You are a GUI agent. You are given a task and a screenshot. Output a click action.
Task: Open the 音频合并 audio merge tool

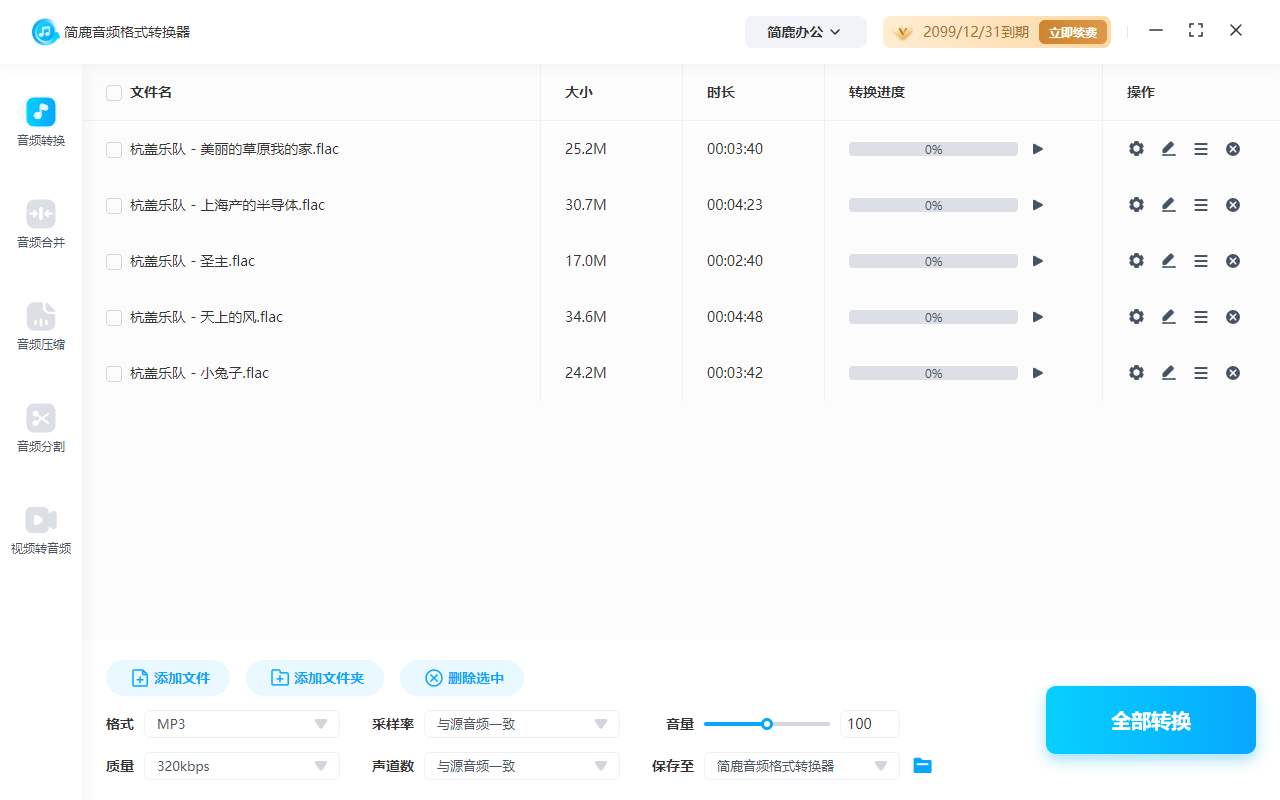[x=40, y=222]
